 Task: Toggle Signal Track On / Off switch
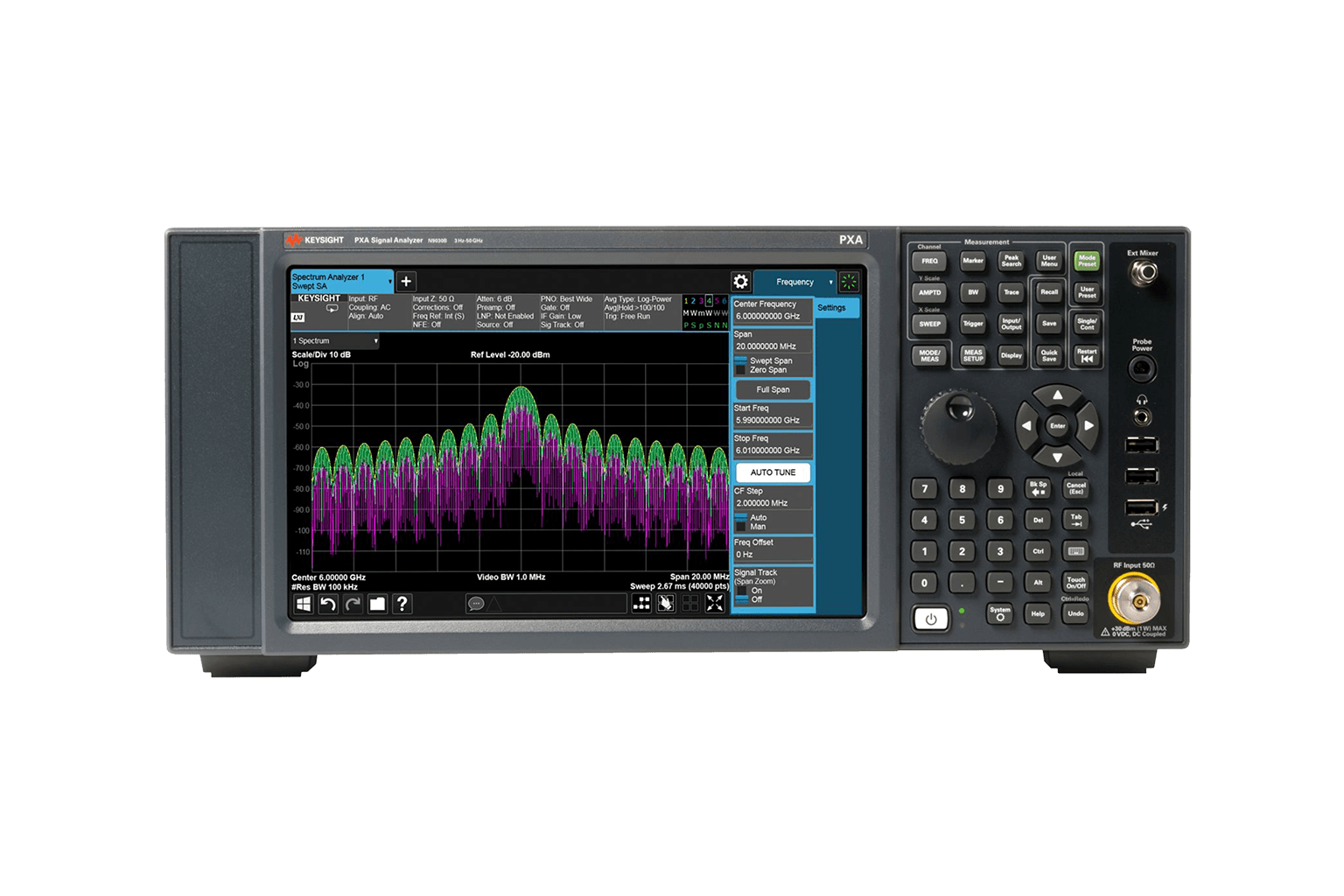click(742, 595)
